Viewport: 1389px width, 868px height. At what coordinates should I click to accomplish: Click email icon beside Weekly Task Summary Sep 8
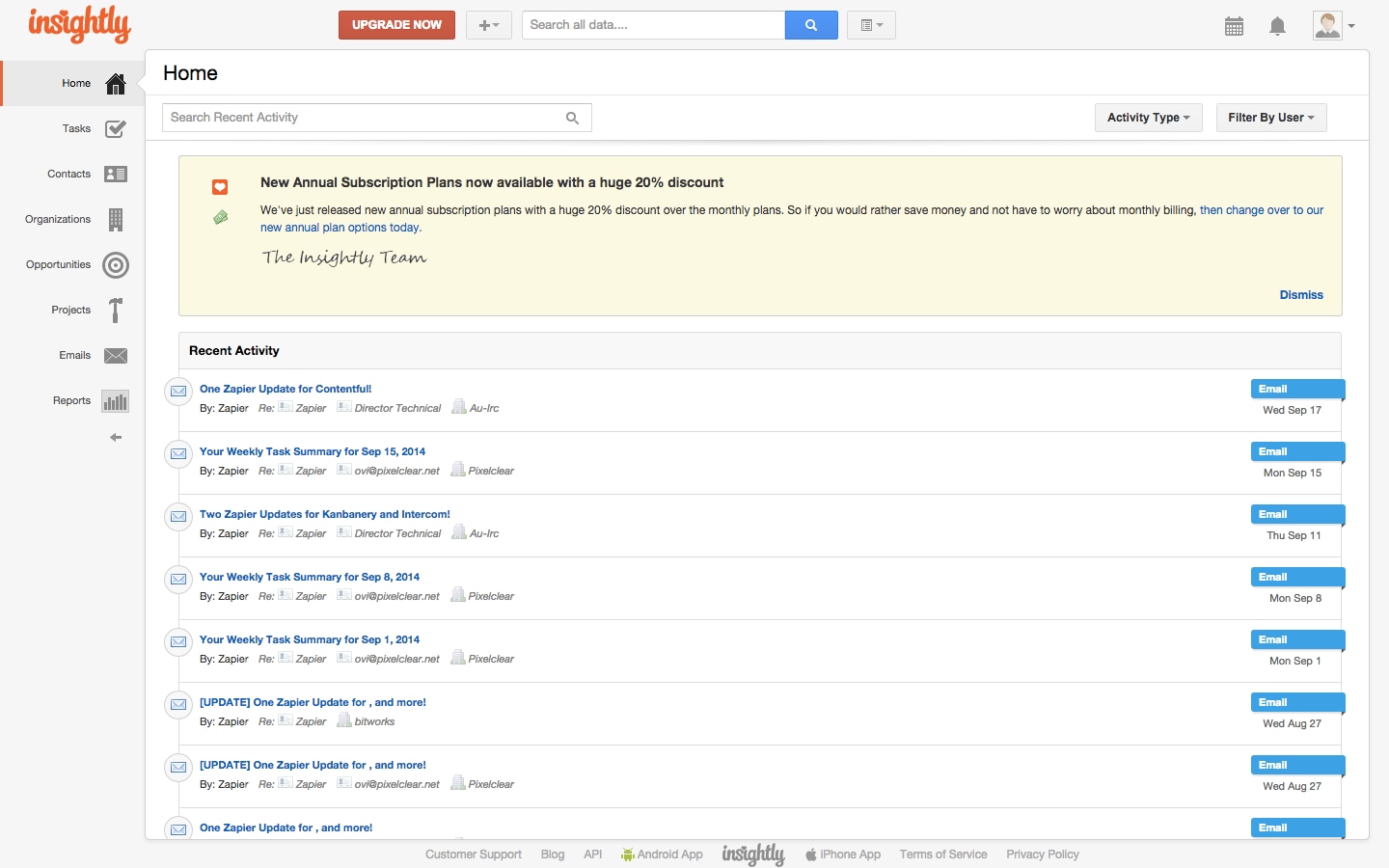tap(178, 579)
